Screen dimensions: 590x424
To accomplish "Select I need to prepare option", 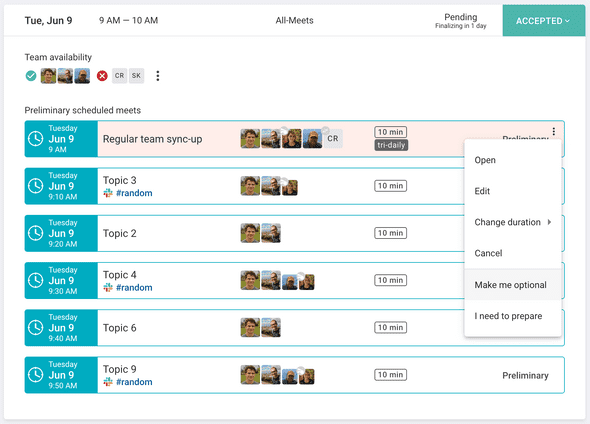I will coord(513,316).
